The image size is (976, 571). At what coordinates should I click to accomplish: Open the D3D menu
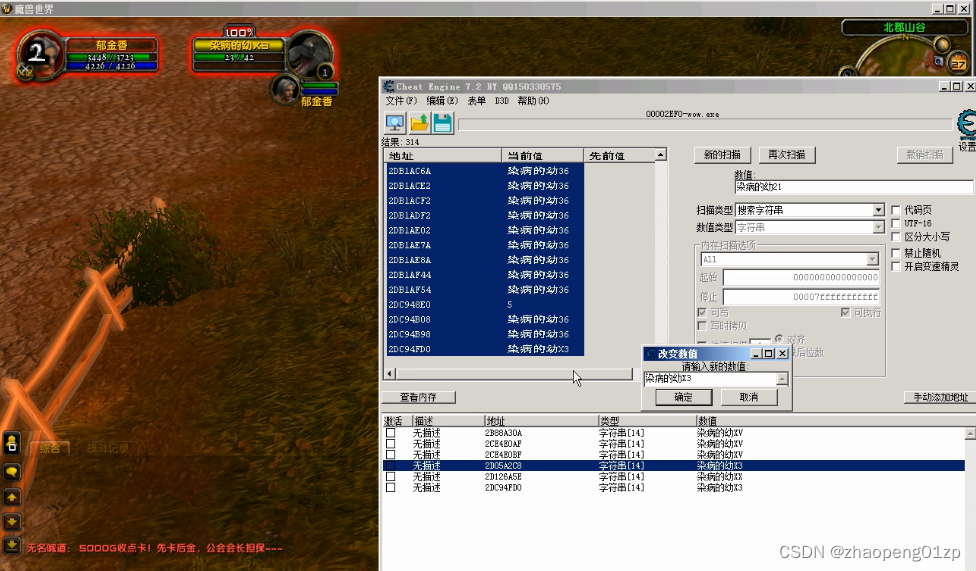502,101
